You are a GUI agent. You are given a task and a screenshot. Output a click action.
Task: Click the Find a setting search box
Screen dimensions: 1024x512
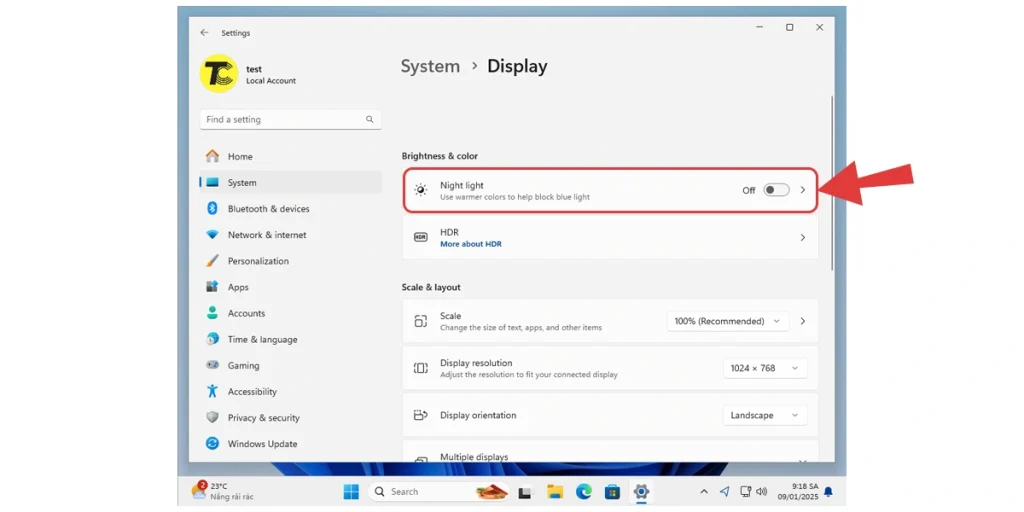tap(290, 119)
